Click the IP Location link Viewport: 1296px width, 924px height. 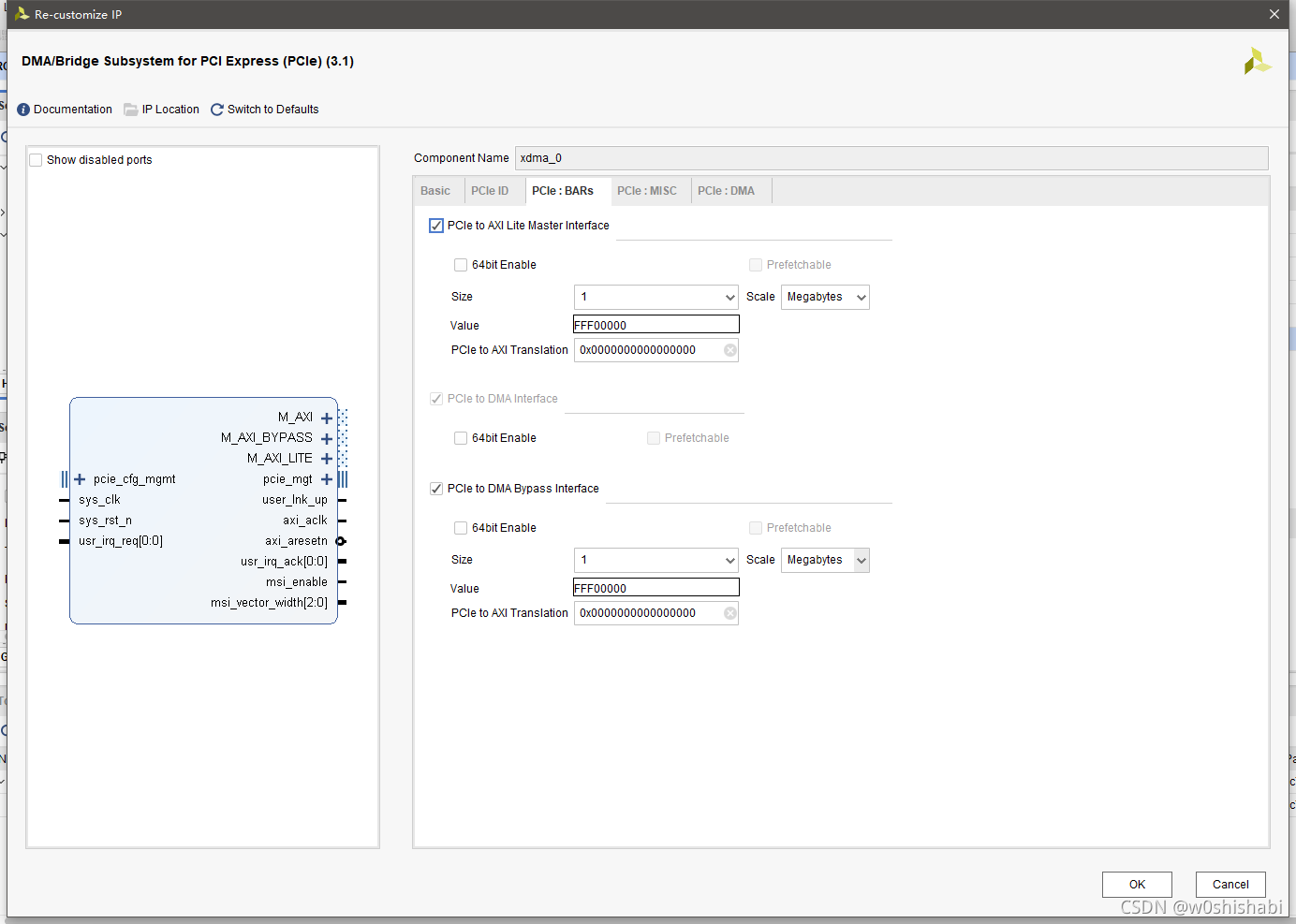[x=170, y=110]
